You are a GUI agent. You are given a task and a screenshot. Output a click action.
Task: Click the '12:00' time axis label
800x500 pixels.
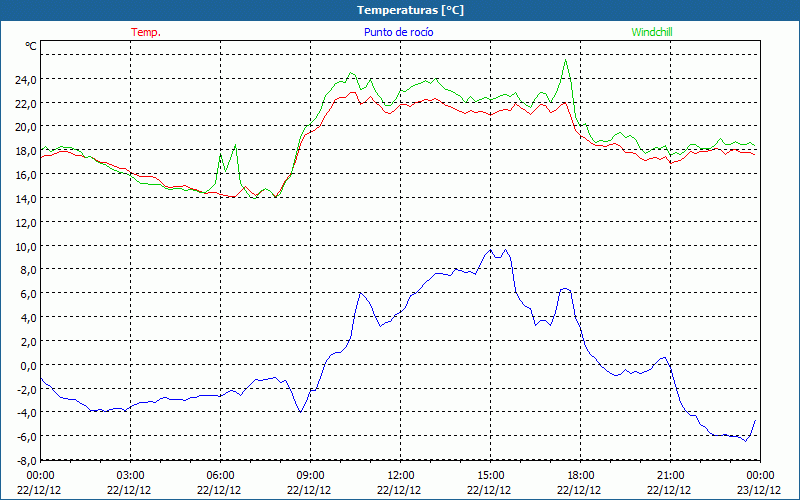pyautogui.click(x=401, y=476)
